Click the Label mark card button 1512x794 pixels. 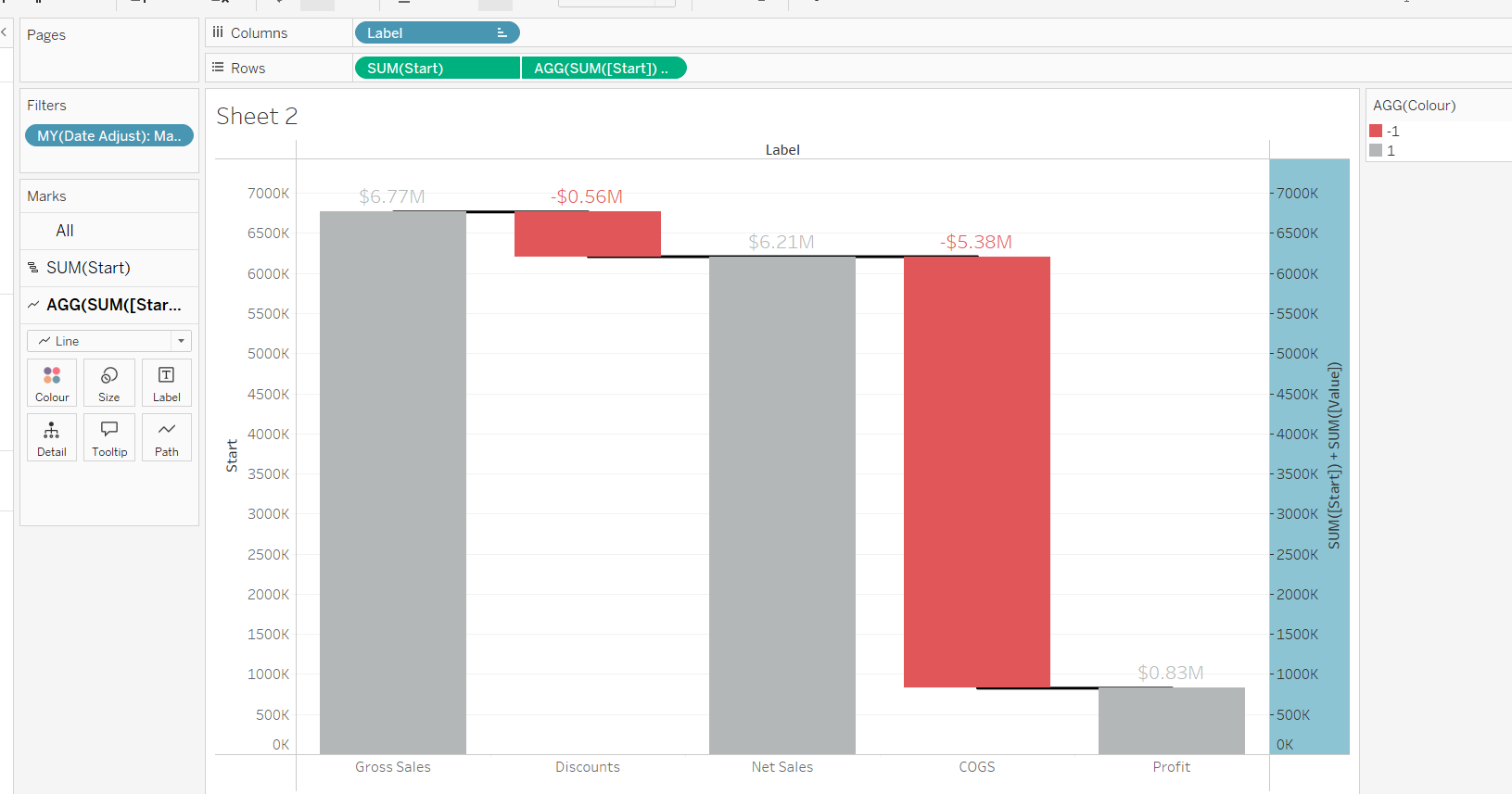pos(167,383)
